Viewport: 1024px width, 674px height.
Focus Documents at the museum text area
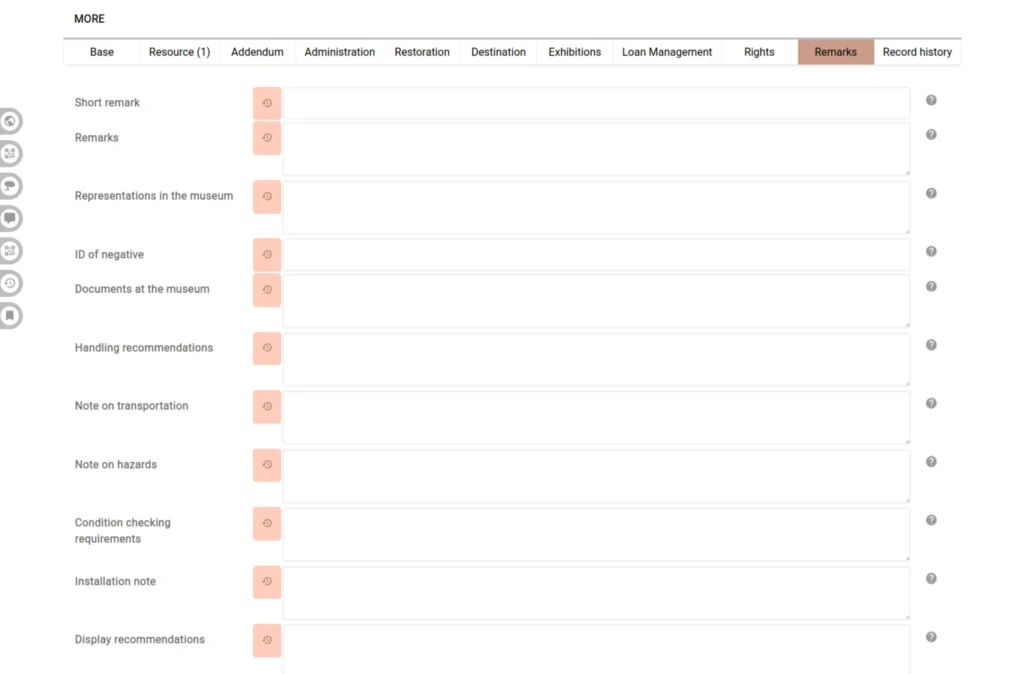click(596, 301)
